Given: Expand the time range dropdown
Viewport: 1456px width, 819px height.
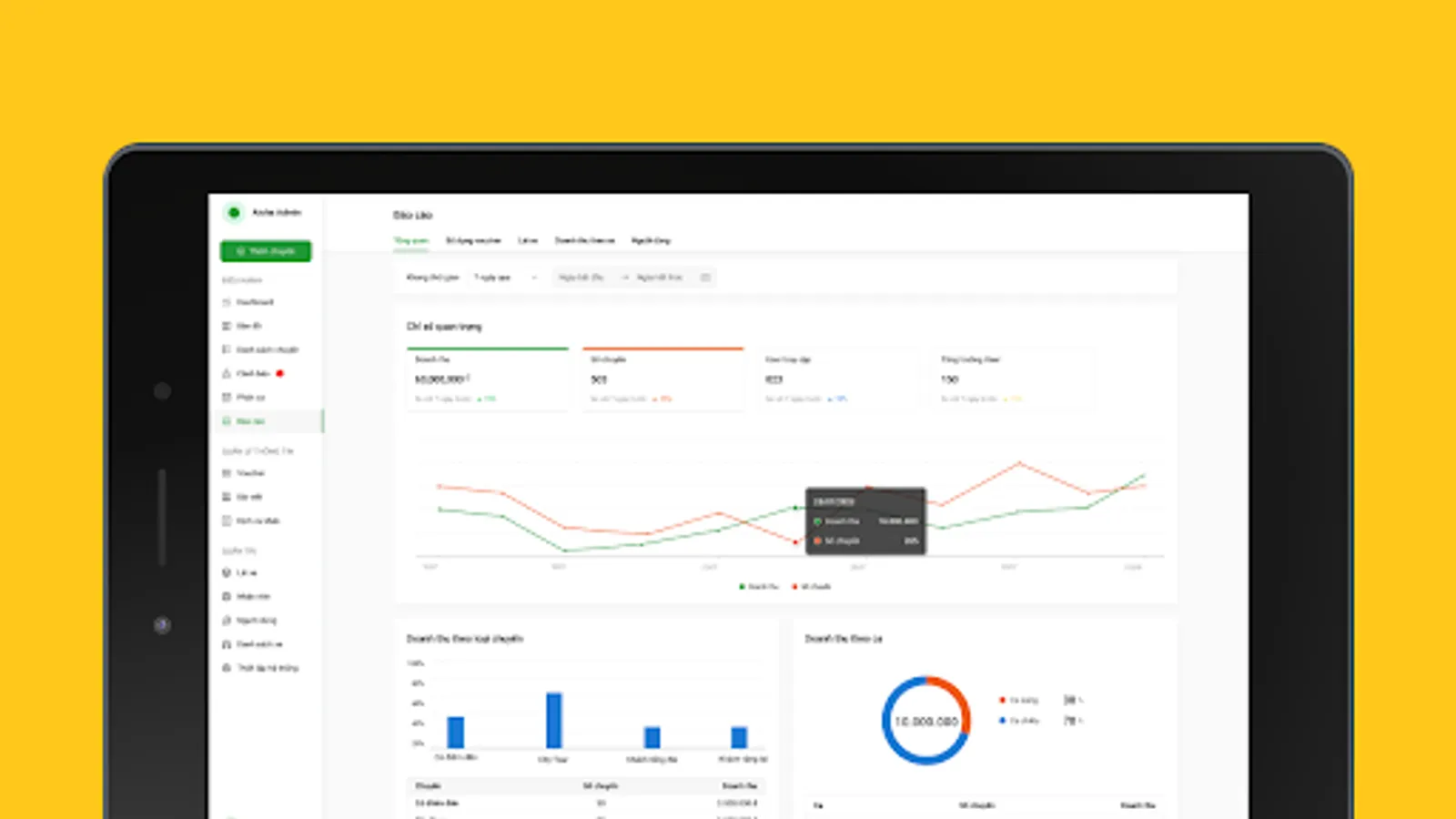Looking at the screenshot, I should coord(506,278).
